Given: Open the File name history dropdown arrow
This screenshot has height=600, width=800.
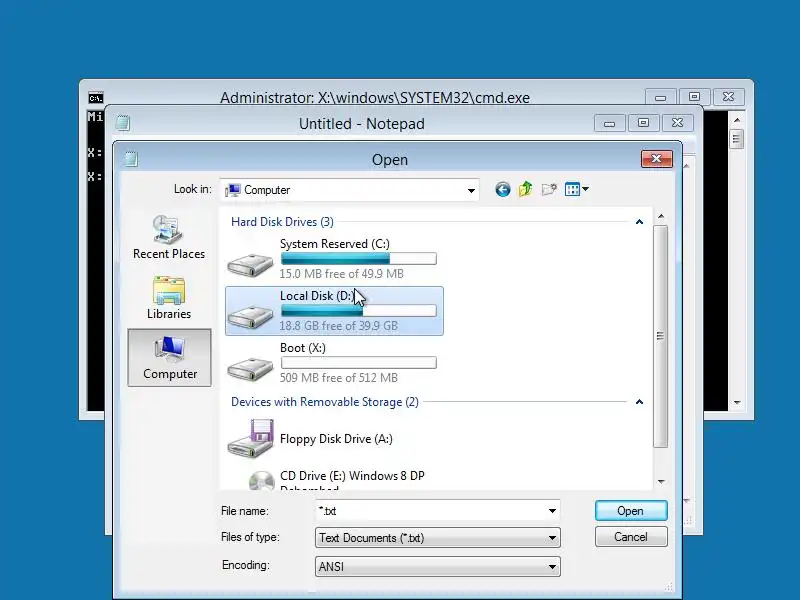Looking at the screenshot, I should point(552,511).
